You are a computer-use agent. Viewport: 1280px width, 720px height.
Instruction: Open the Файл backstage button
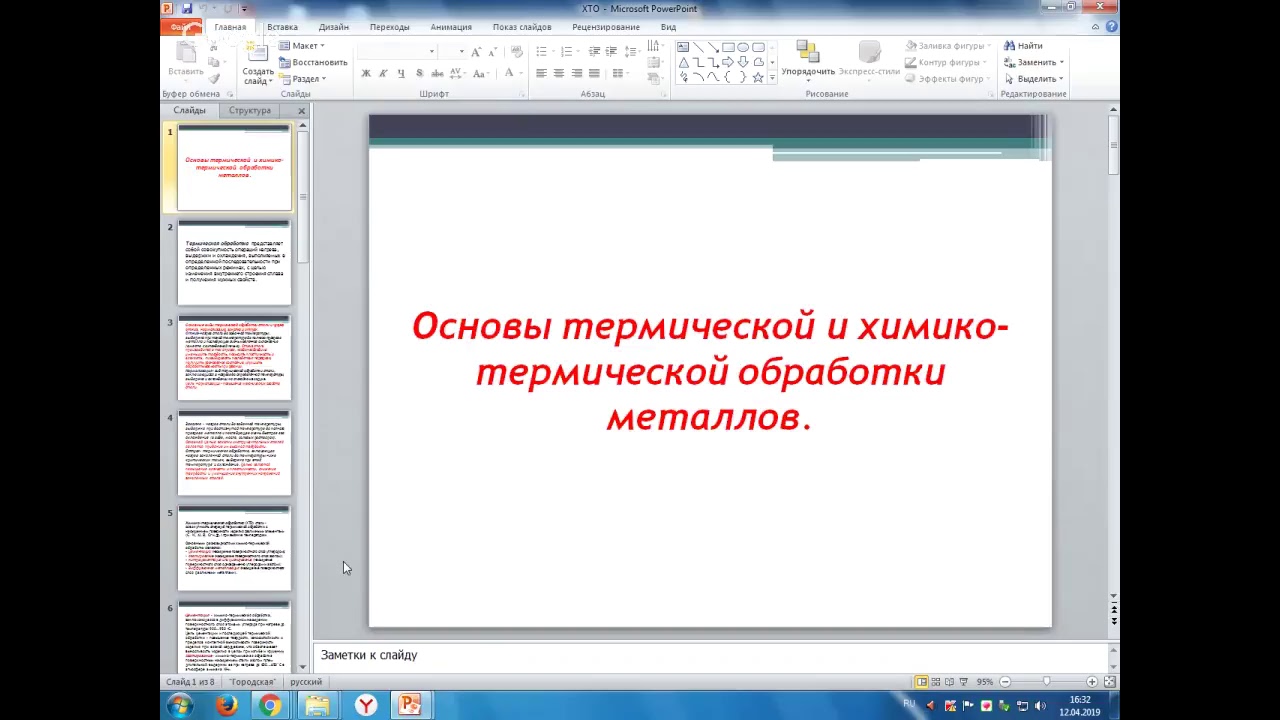[x=183, y=27]
